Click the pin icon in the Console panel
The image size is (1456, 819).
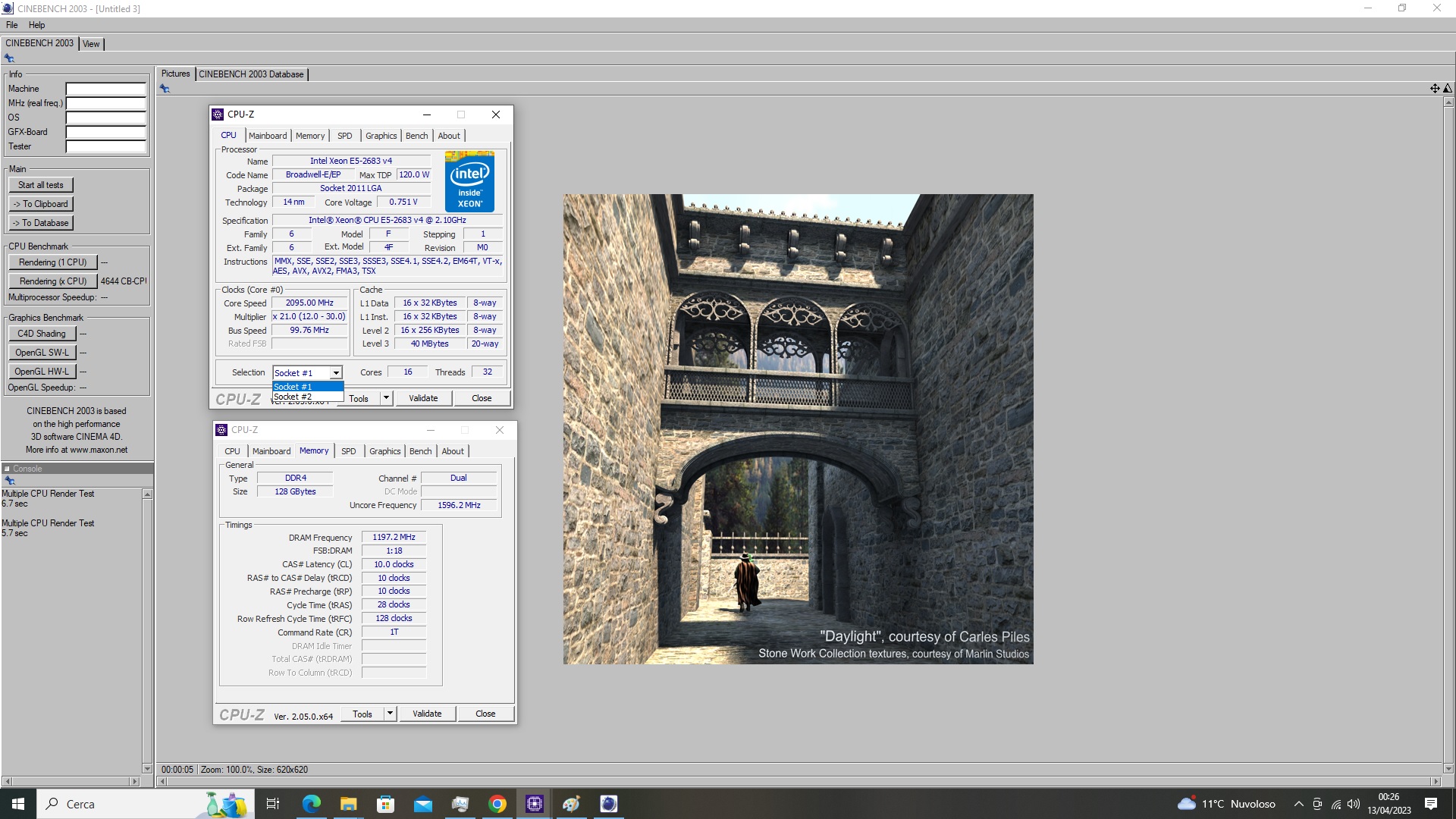coord(10,481)
